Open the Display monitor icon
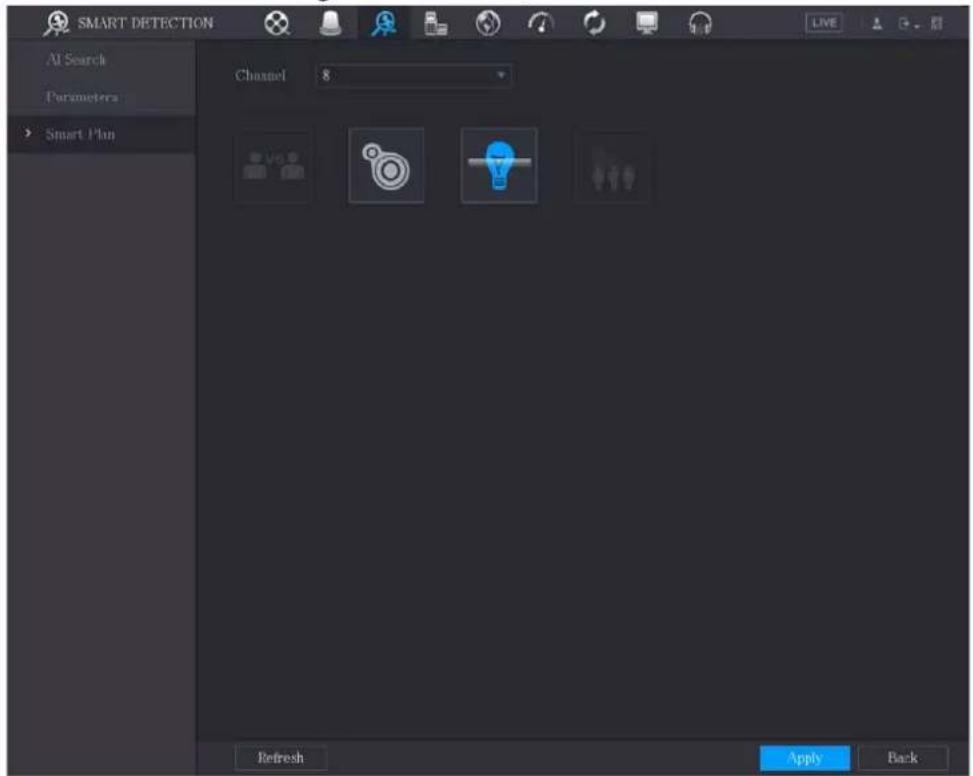The height and width of the screenshot is (776, 973). pos(647,24)
